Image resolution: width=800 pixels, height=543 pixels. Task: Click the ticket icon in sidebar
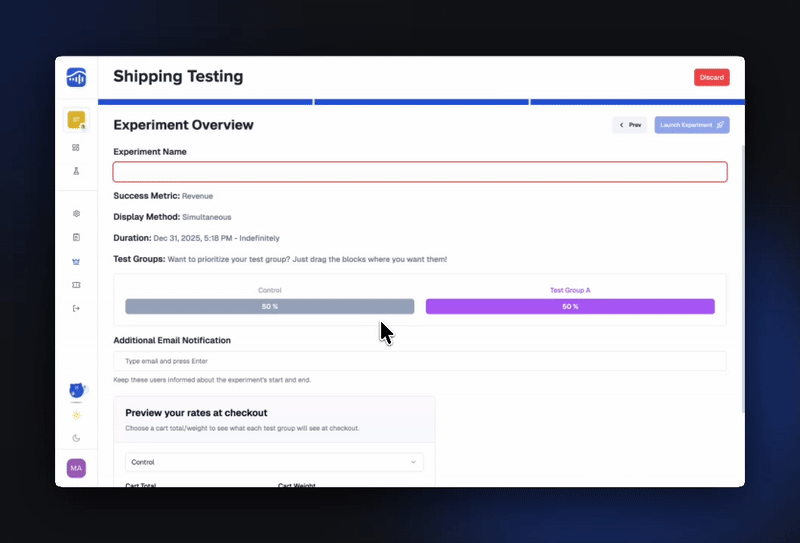76,285
